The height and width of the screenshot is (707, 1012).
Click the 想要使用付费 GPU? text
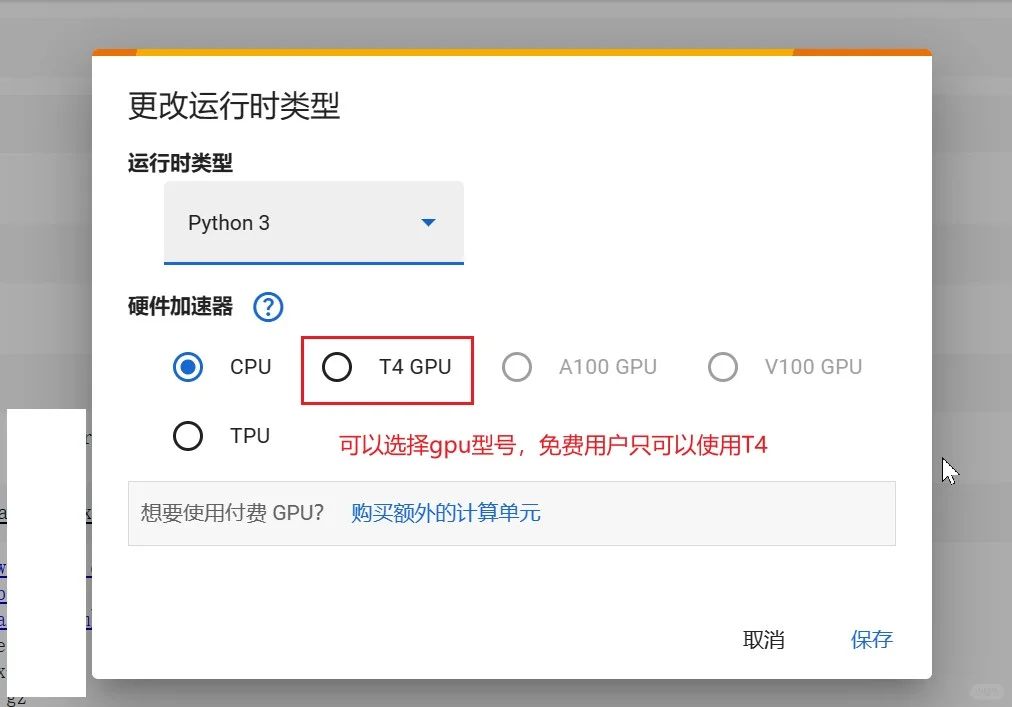(x=232, y=513)
